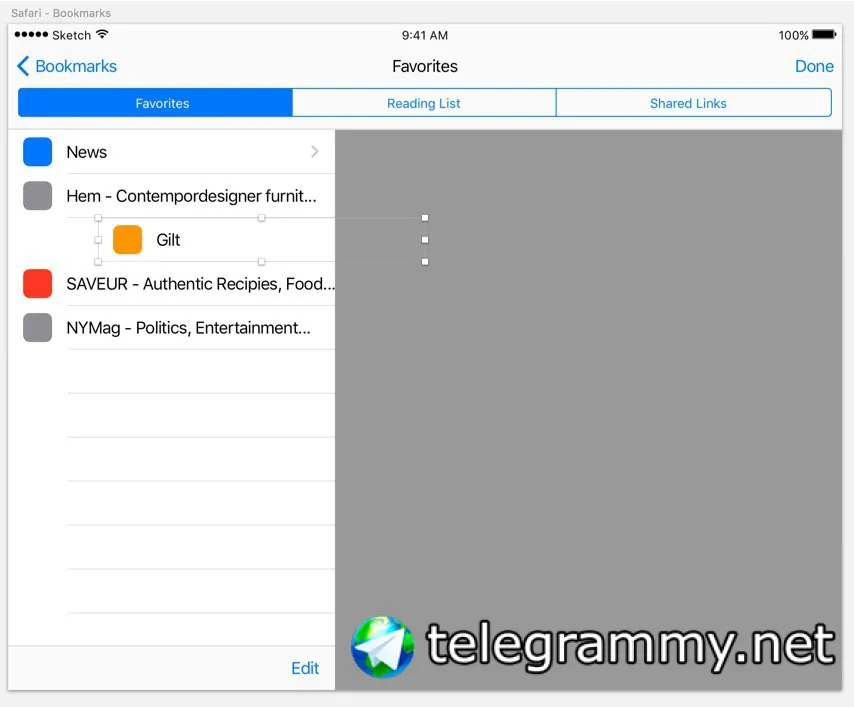854x707 pixels.
Task: Expand News with the chevron arrow
Action: 315,151
